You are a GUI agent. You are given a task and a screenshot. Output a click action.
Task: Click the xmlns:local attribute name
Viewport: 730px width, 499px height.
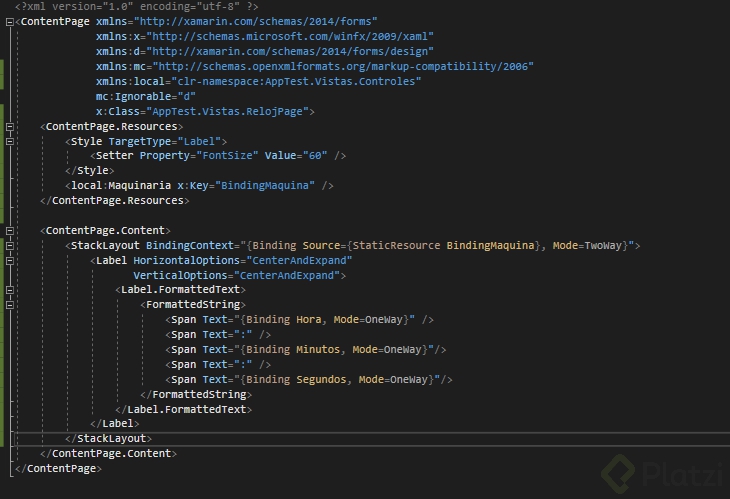pos(130,81)
